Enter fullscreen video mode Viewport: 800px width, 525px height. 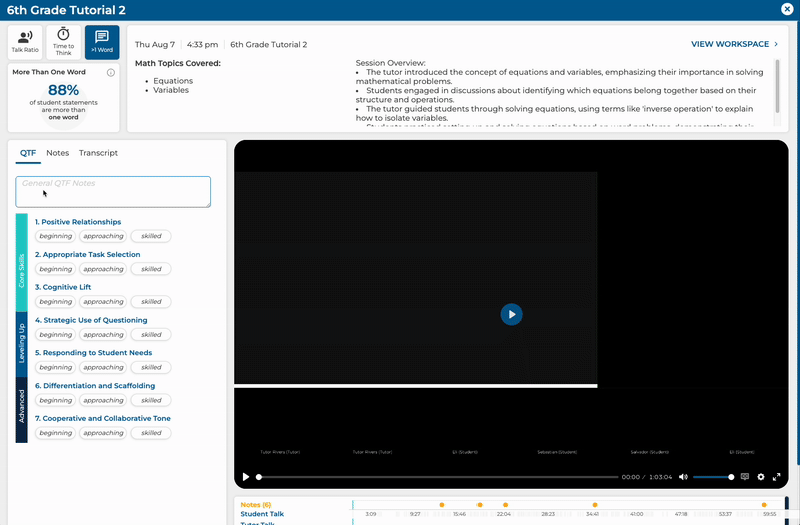(777, 477)
